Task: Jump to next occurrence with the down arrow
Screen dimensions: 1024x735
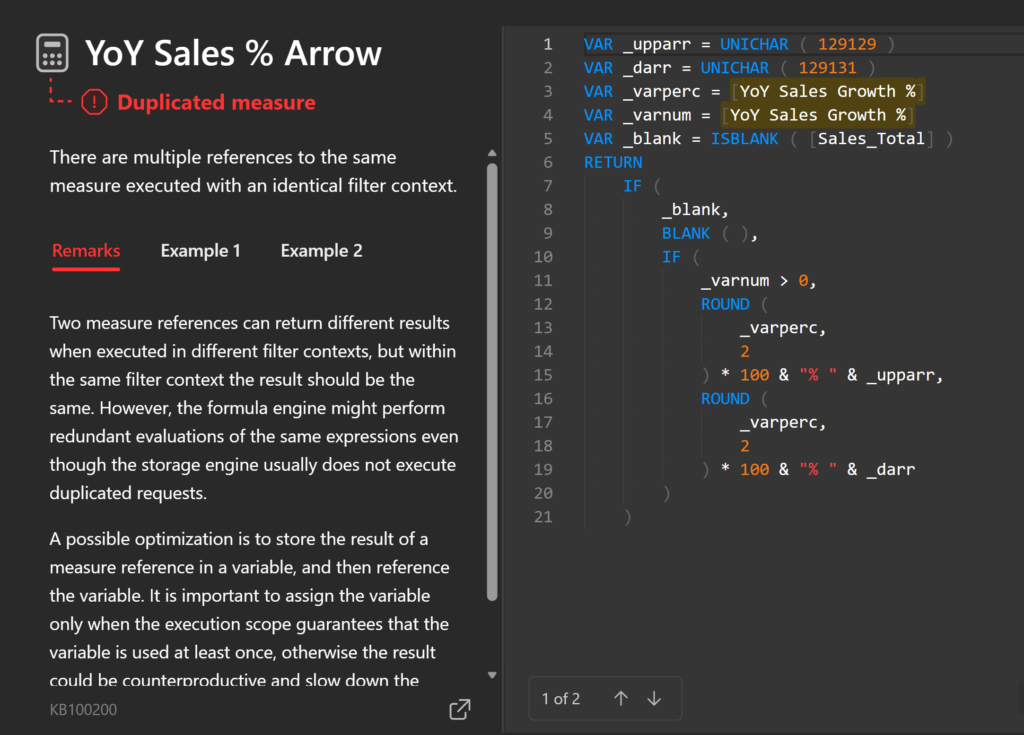Action: coord(654,699)
